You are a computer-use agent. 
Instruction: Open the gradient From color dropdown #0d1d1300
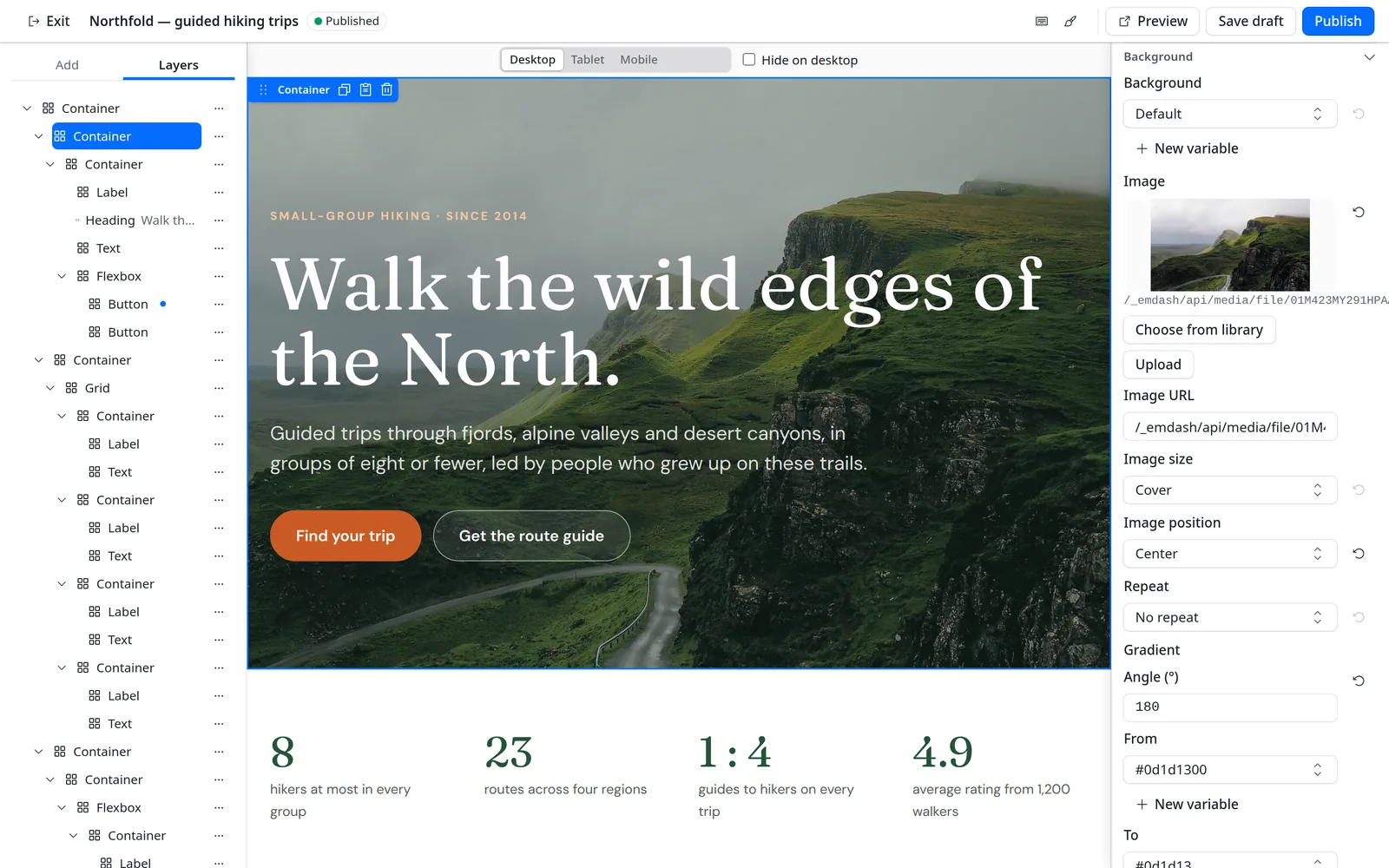(1229, 770)
